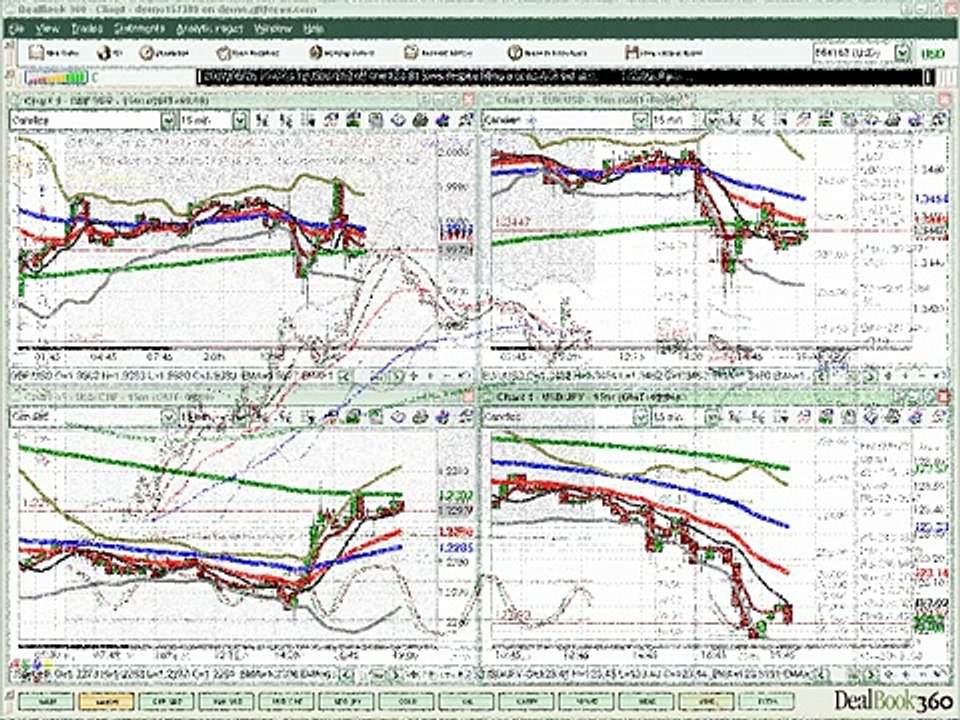Open 15 min timeframe dropdown in USD/JPY chart
Screen dimensions: 960x720
[712, 418]
